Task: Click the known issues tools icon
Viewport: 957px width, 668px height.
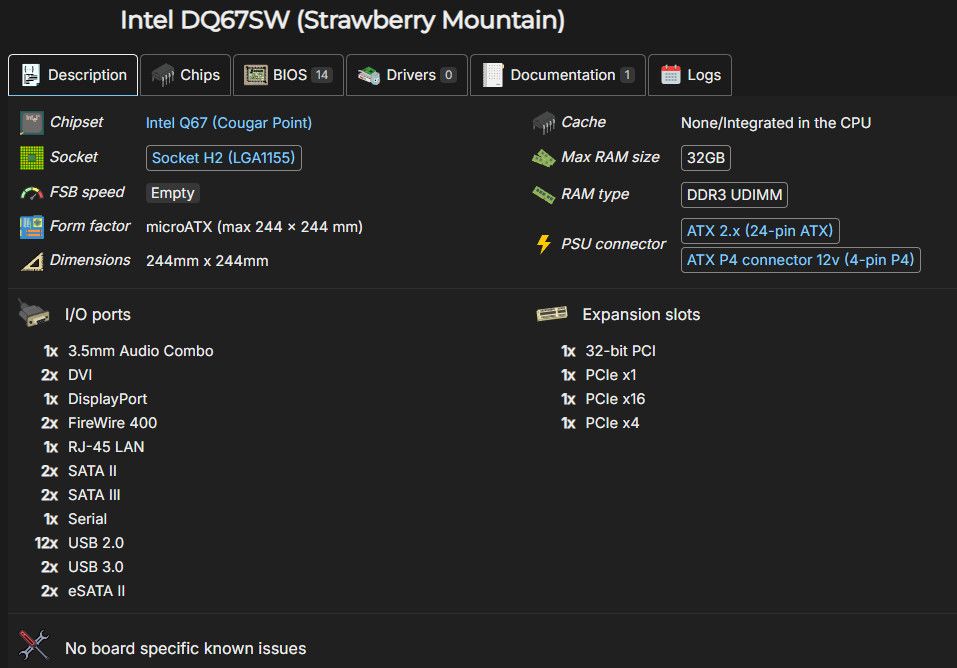Action: tap(34, 645)
